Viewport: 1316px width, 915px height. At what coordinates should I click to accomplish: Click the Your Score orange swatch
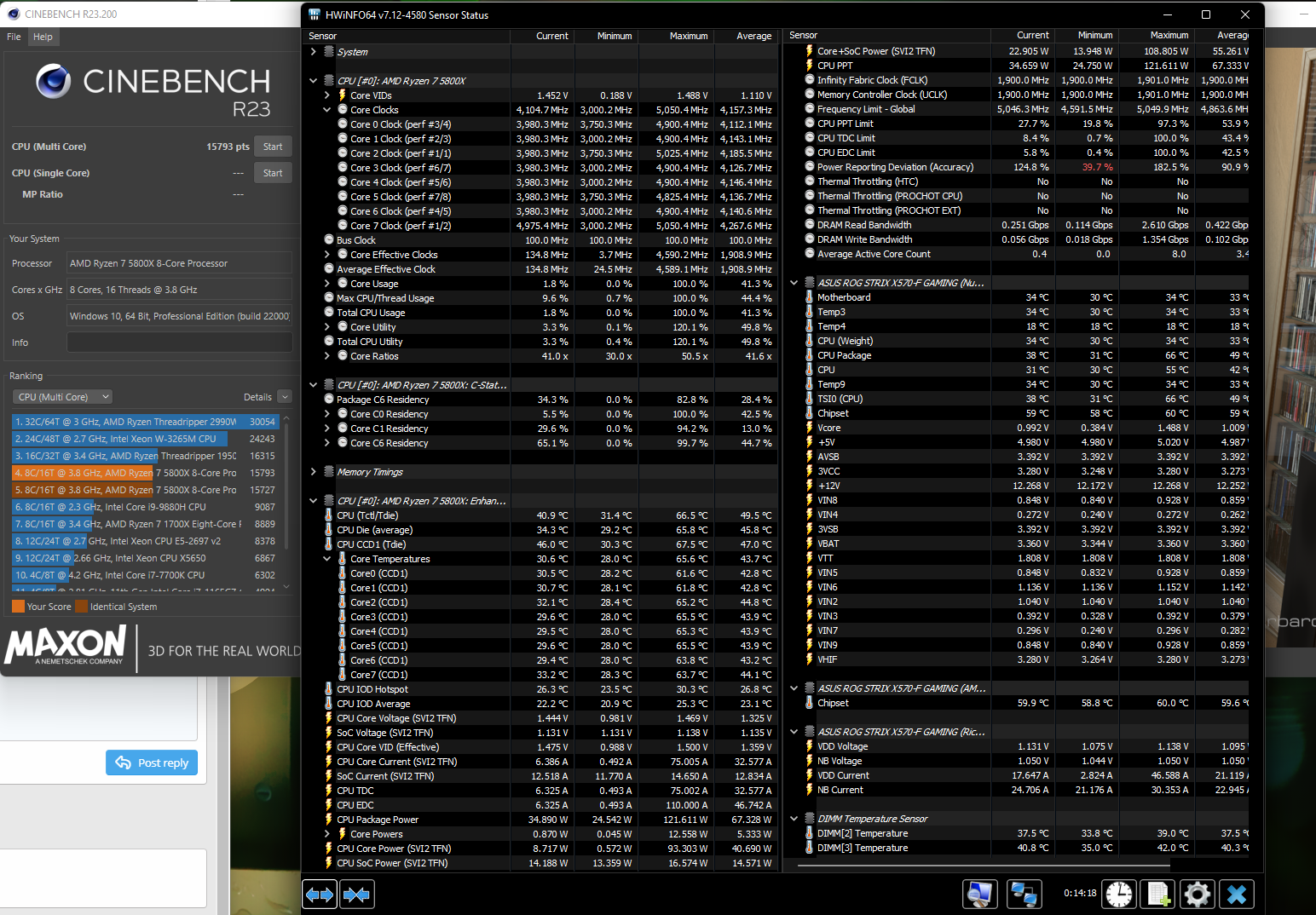click(18, 607)
